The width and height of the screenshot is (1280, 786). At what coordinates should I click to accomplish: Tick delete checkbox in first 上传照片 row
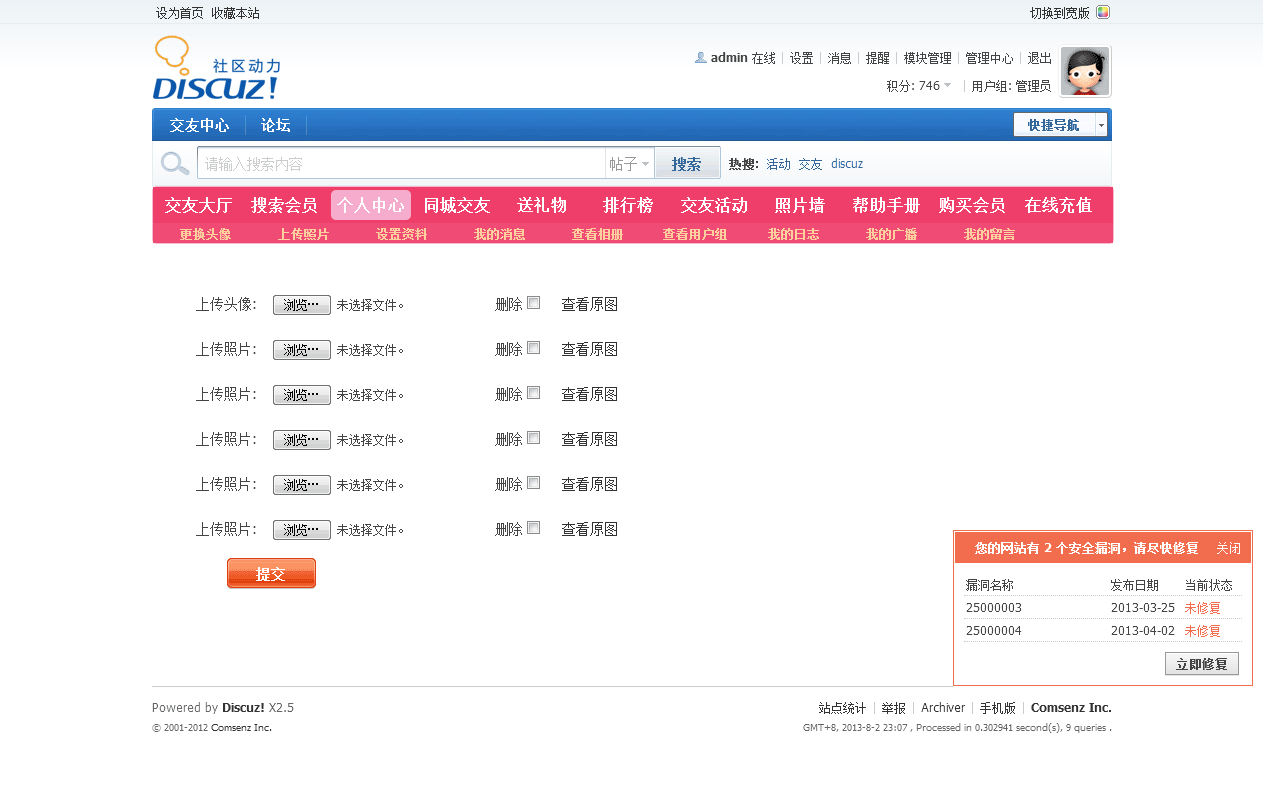pyautogui.click(x=534, y=348)
